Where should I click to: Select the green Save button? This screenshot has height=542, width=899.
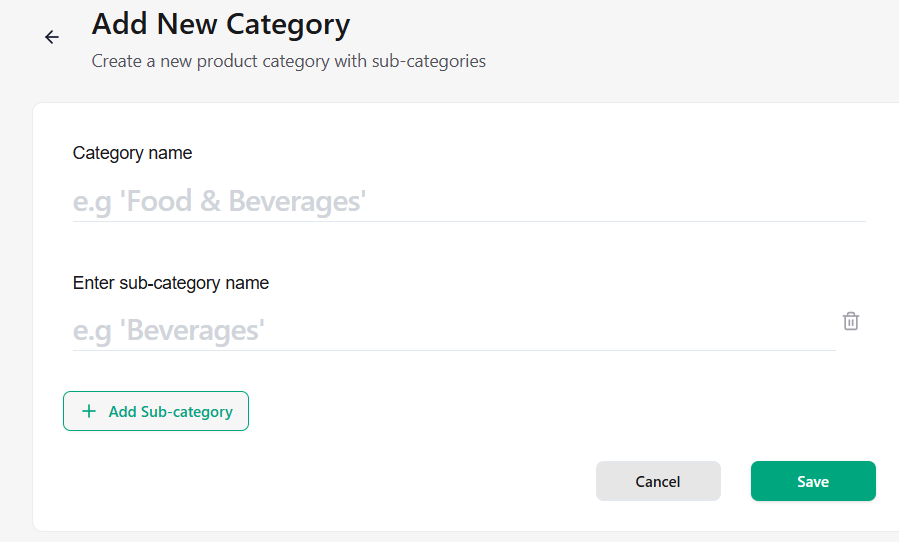(813, 481)
